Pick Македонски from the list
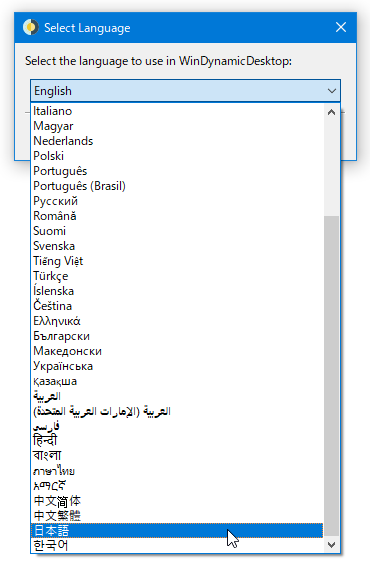This screenshot has width=370, height=566. pos(177,351)
